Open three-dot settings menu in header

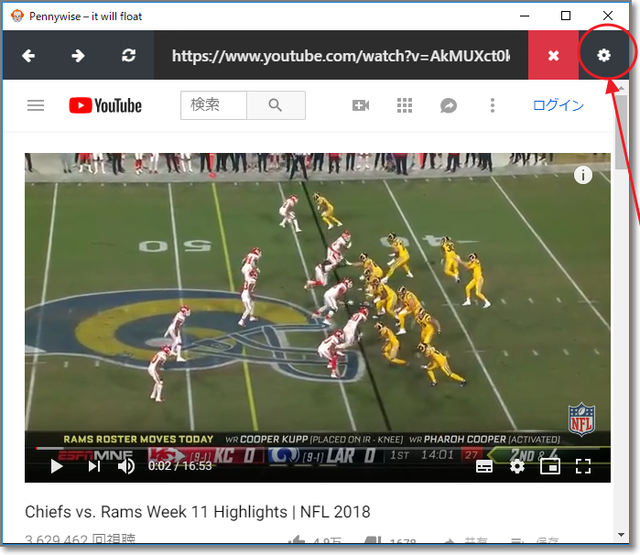click(x=492, y=105)
